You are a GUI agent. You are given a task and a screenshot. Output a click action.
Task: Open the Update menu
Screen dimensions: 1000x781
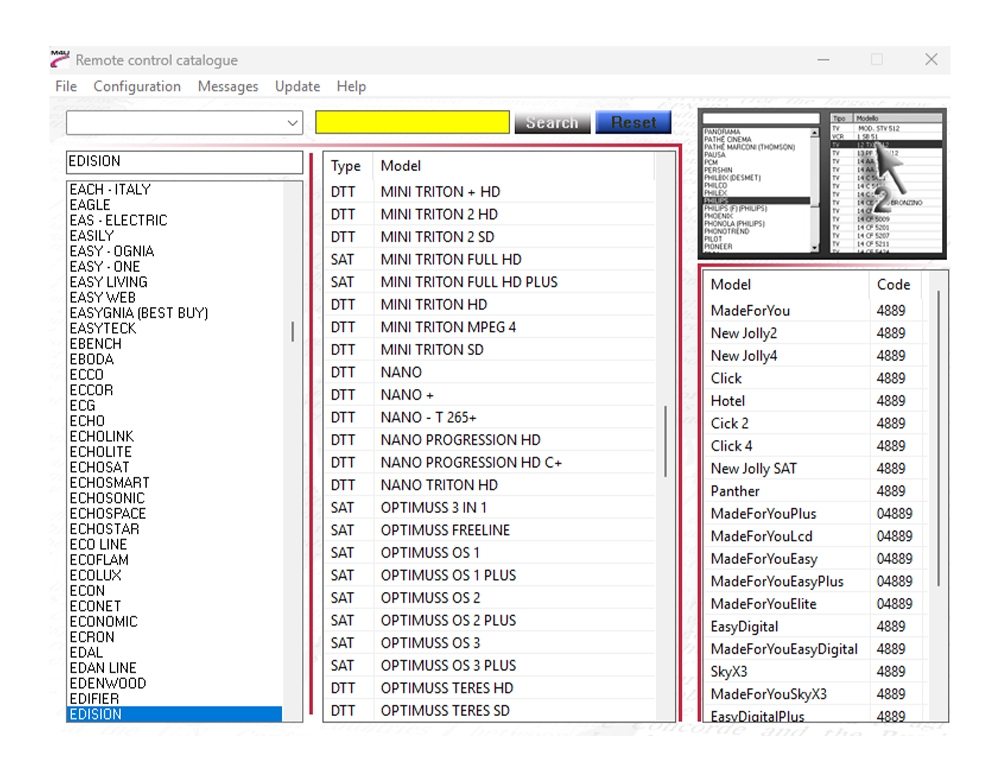(x=297, y=87)
